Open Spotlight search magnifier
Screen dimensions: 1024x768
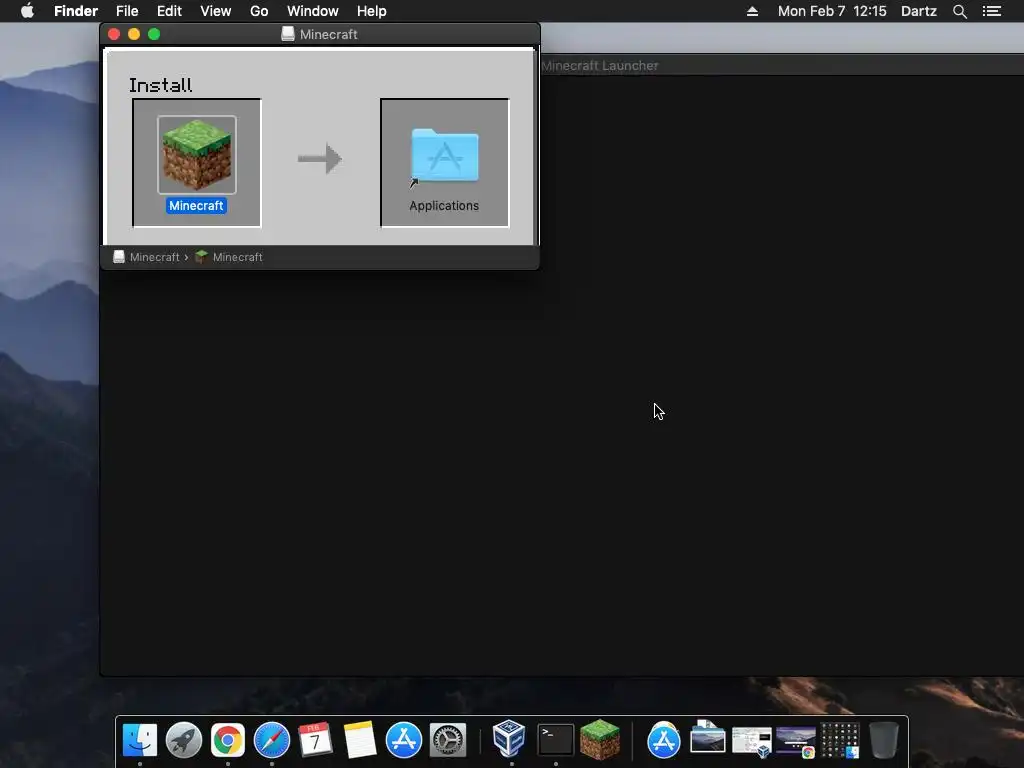click(x=959, y=11)
